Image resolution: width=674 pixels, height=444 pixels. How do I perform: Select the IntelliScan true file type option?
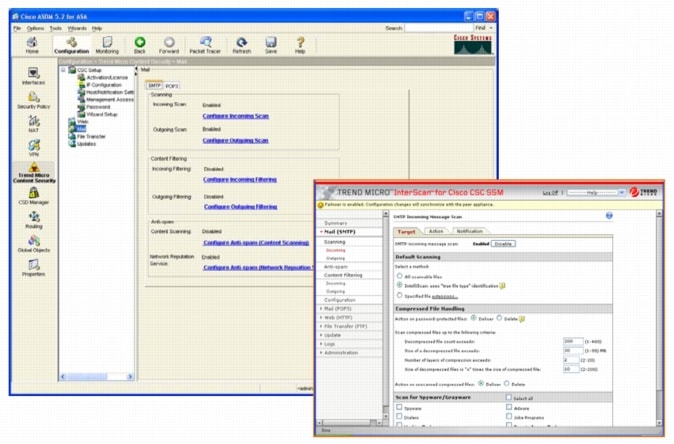399,285
